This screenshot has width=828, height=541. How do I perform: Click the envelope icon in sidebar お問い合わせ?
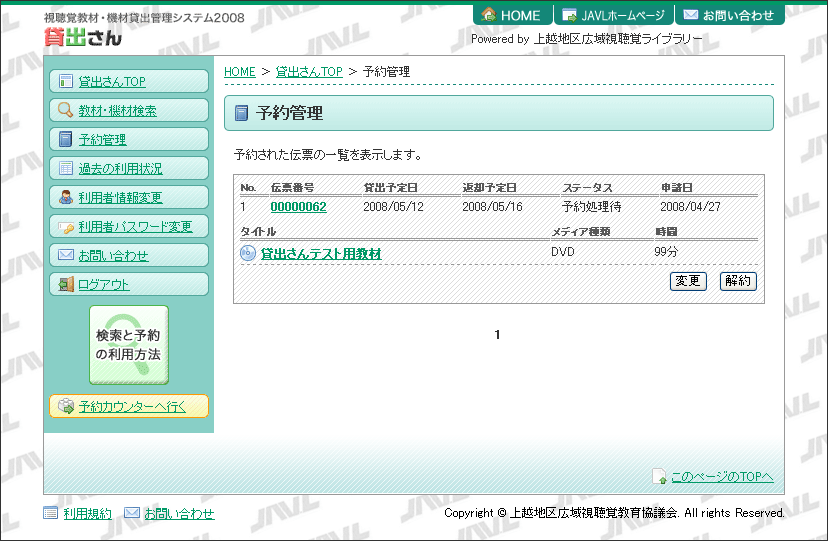coord(66,256)
